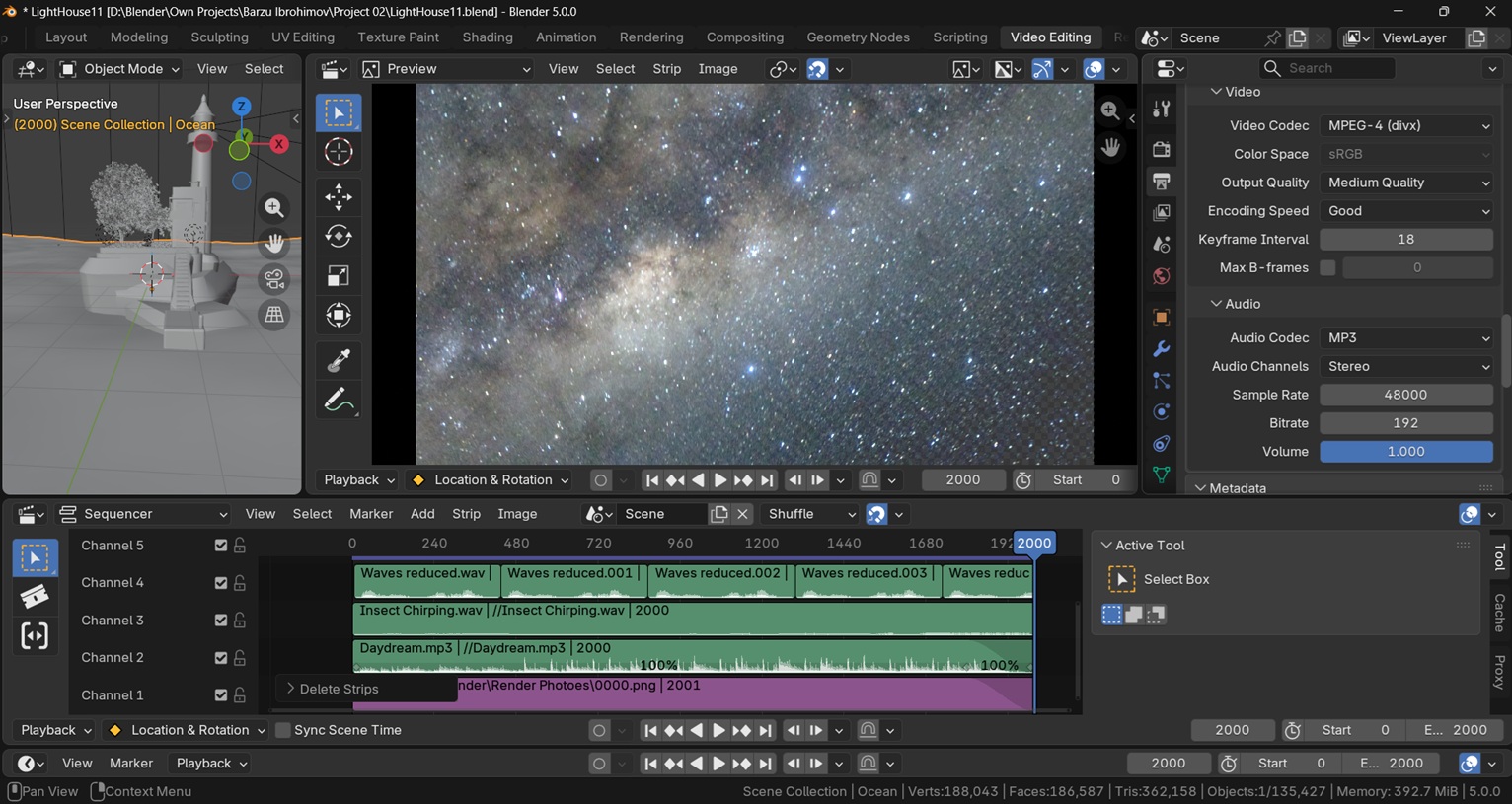Screen dimensions: 1512x804
Task: Select the Scale tool in preview toolbar
Action: point(339,276)
